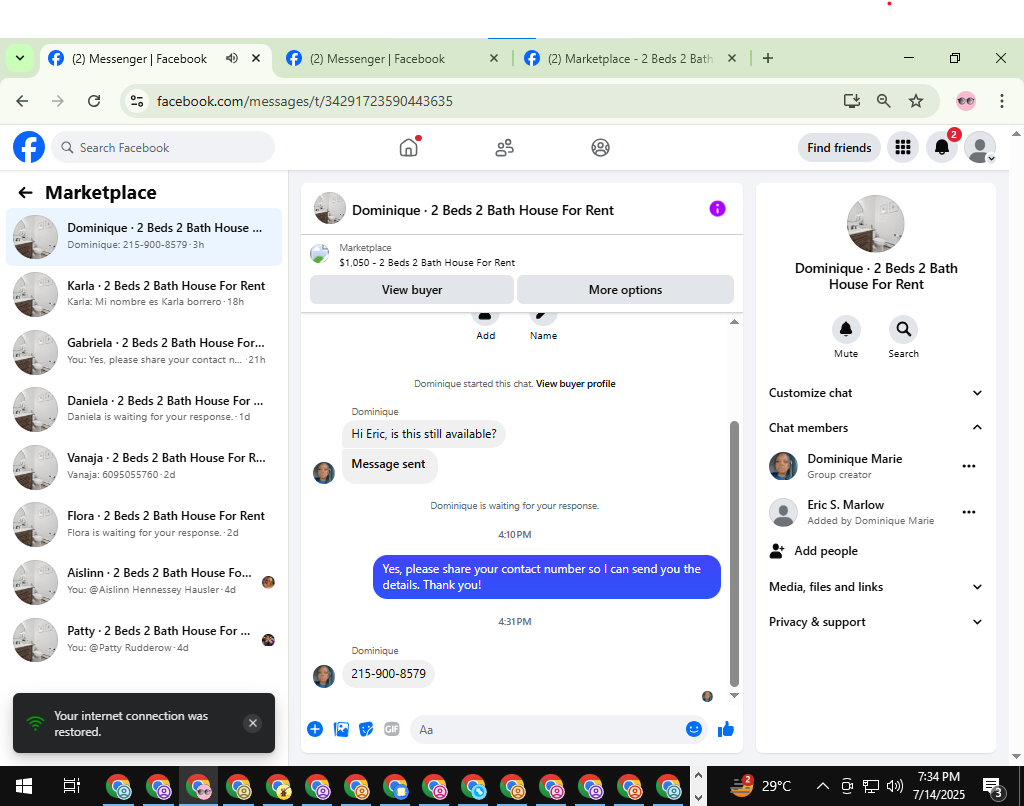Open Gabriela conversation in the list
The height and width of the screenshot is (806, 1024).
coord(144,351)
